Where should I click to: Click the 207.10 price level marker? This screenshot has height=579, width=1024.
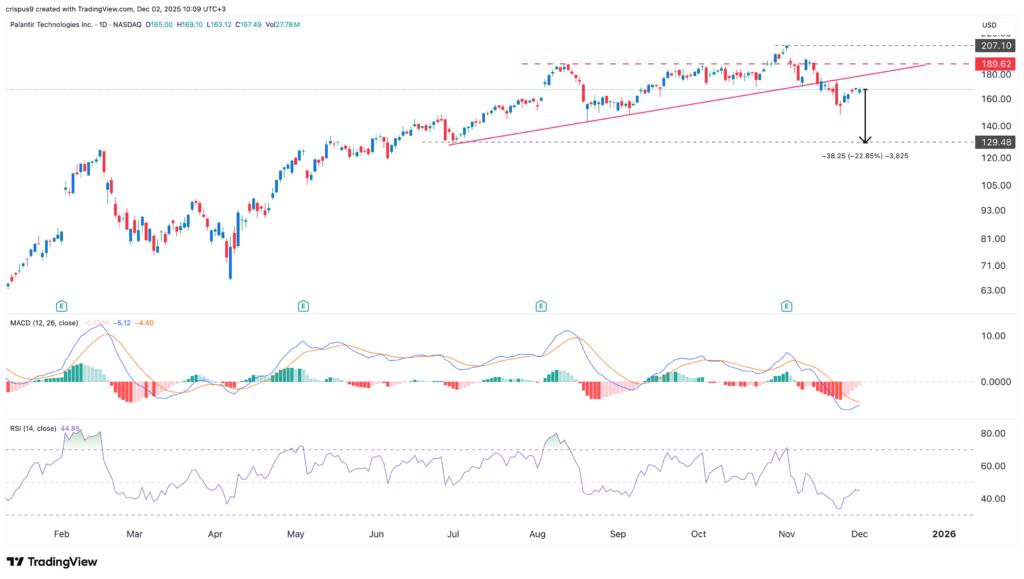pyautogui.click(x=996, y=45)
